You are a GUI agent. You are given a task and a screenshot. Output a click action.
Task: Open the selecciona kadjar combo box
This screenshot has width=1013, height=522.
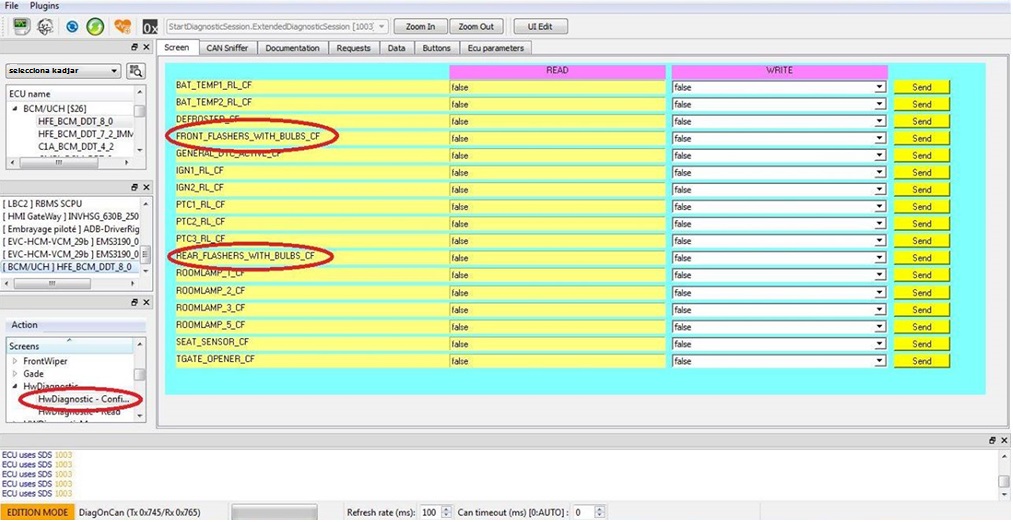[63, 70]
